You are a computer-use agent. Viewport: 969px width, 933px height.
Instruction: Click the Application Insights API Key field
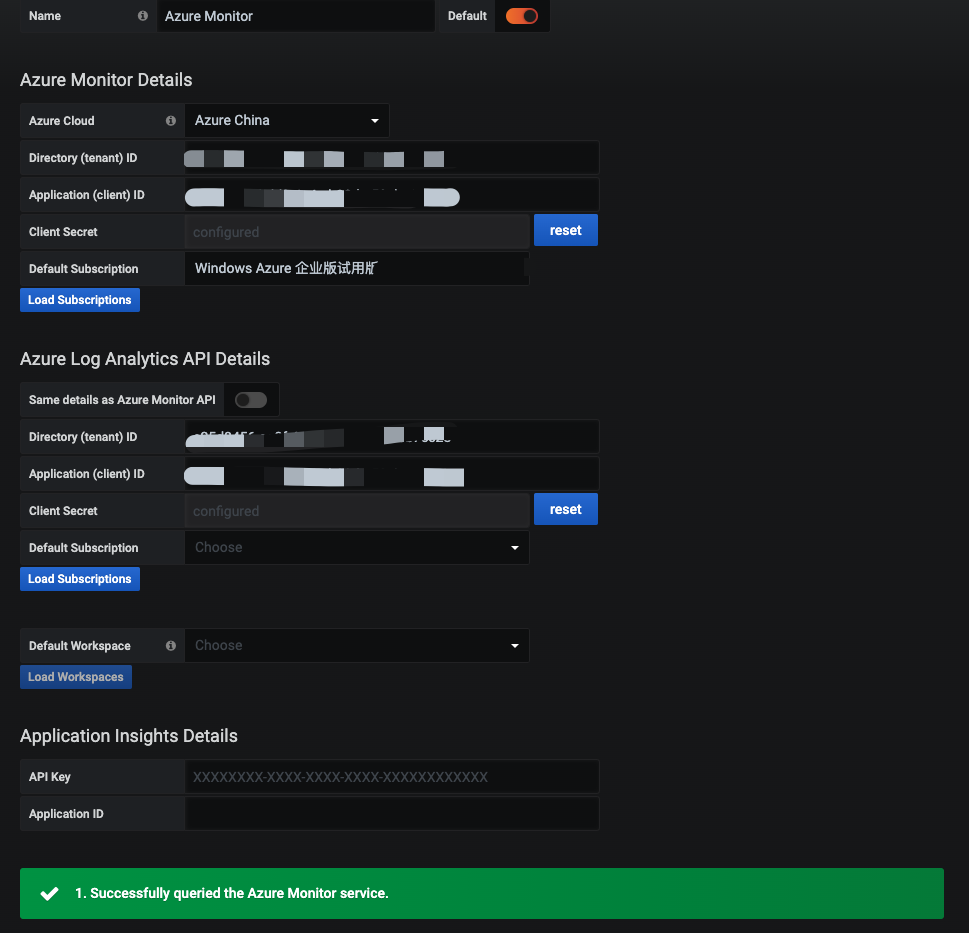[x=392, y=777]
